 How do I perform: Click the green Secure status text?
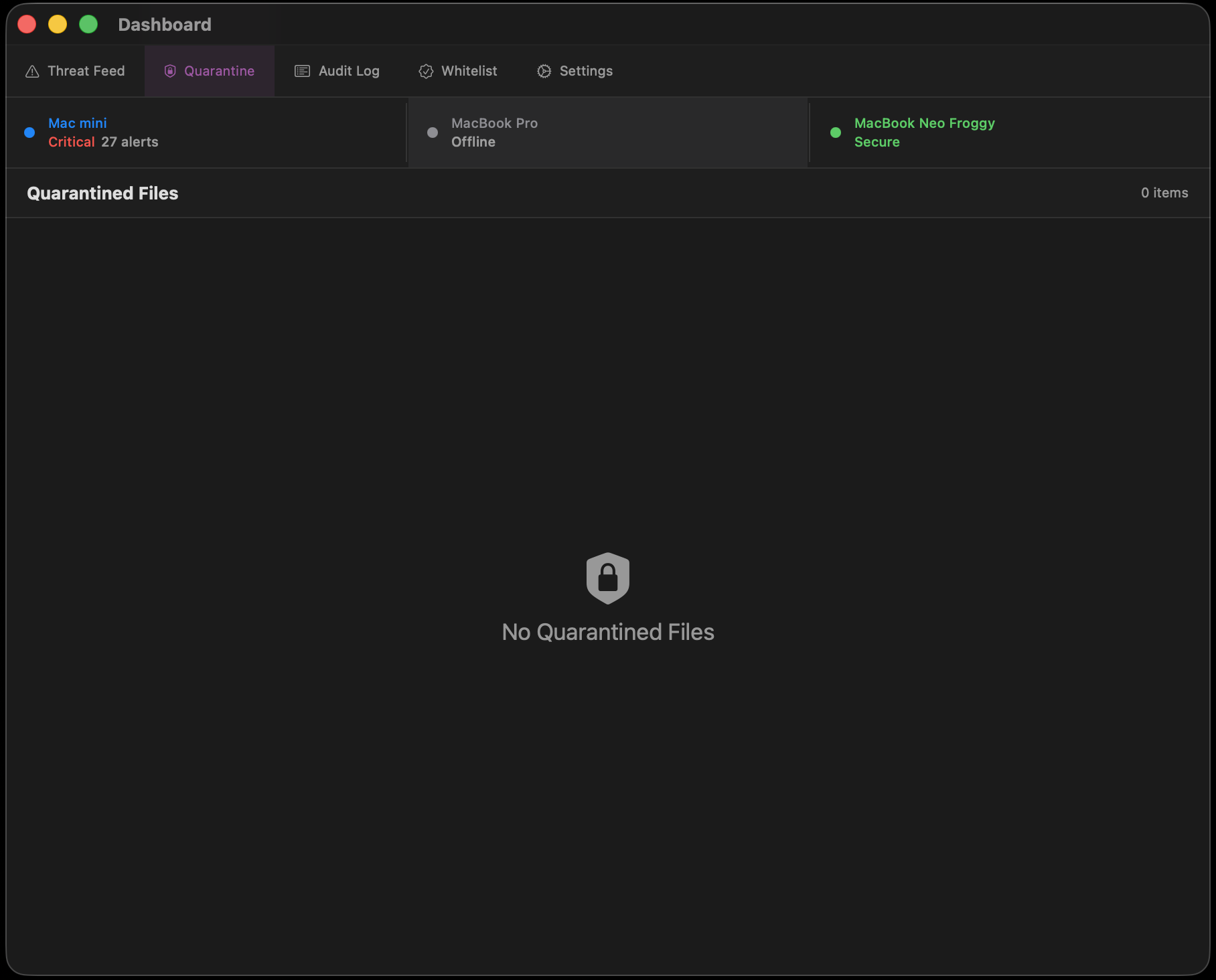click(x=877, y=142)
